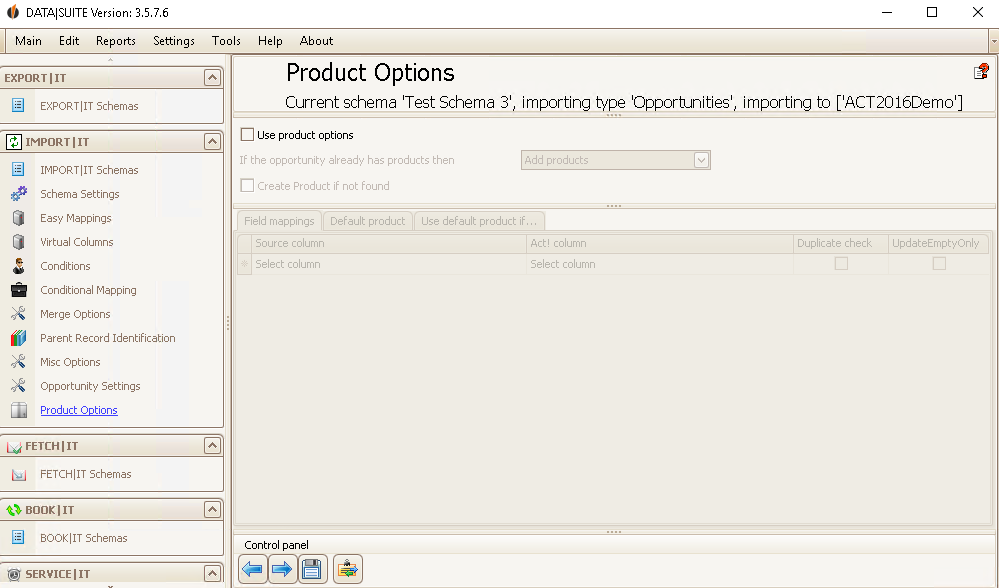
Task: Click the Virtual Columns cylinder icon
Action: point(18,242)
